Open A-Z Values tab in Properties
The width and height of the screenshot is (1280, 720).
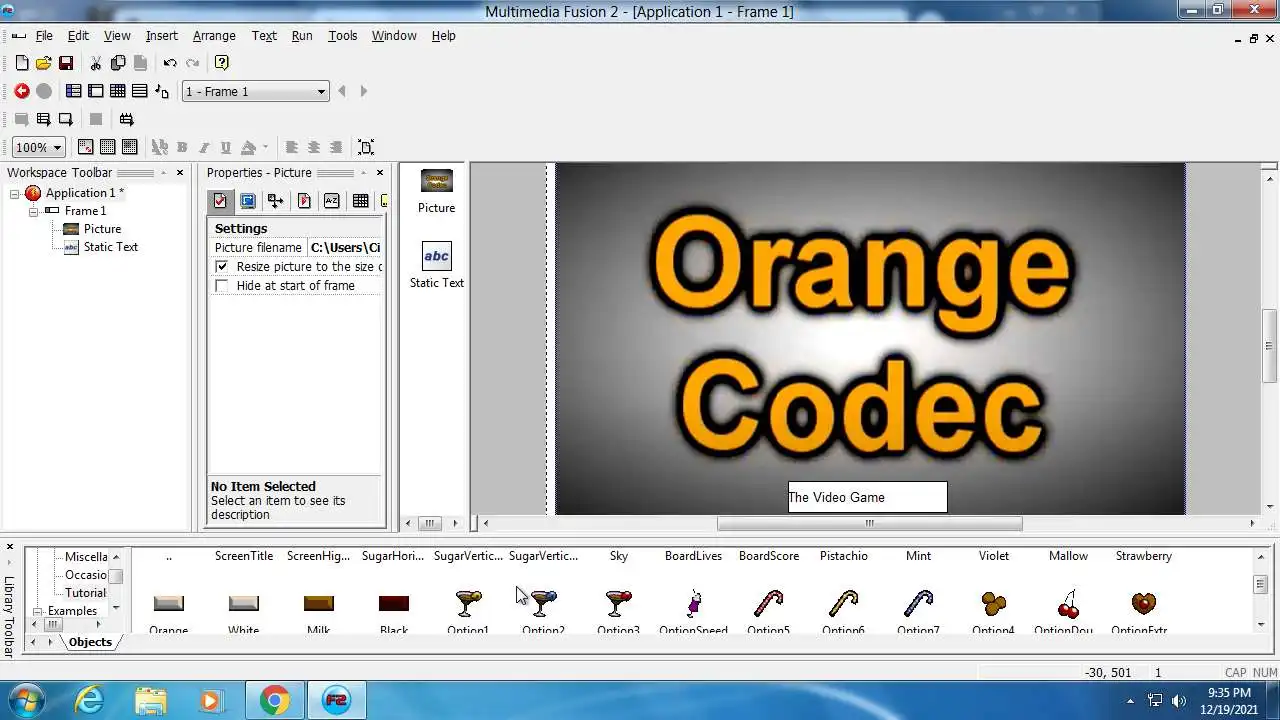tap(332, 201)
